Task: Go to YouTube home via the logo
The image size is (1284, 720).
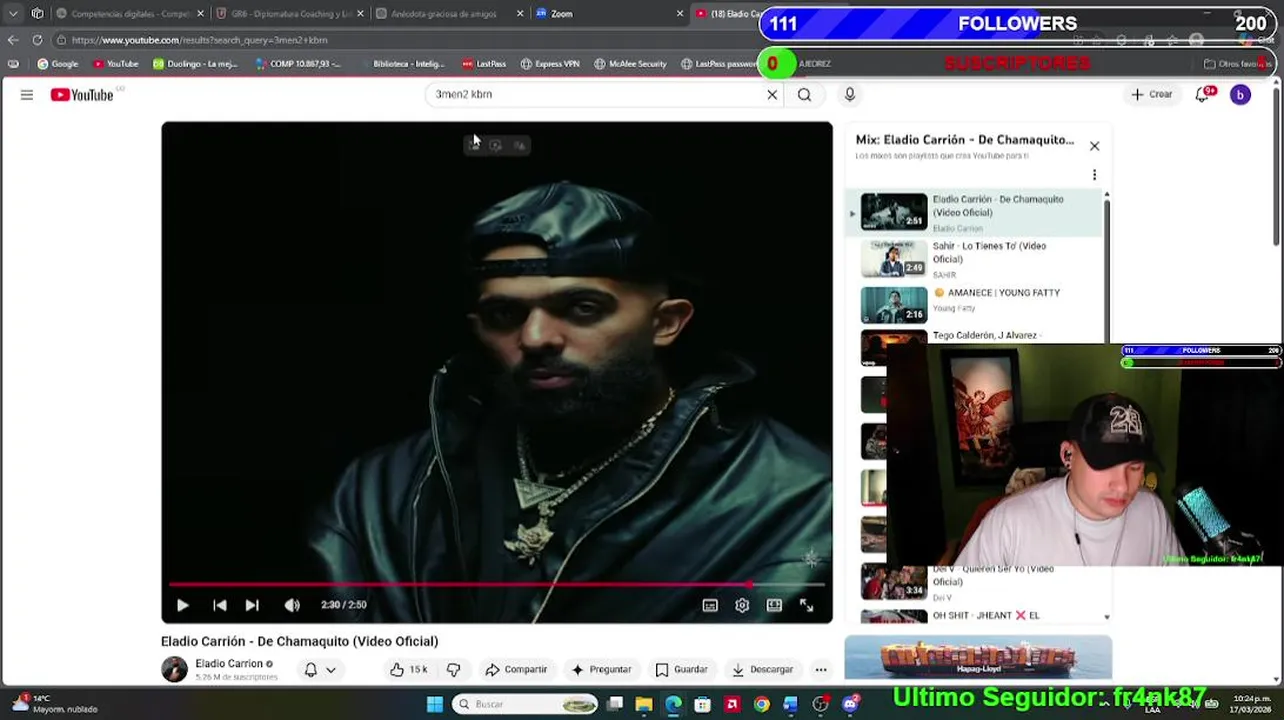Action: (x=82, y=95)
